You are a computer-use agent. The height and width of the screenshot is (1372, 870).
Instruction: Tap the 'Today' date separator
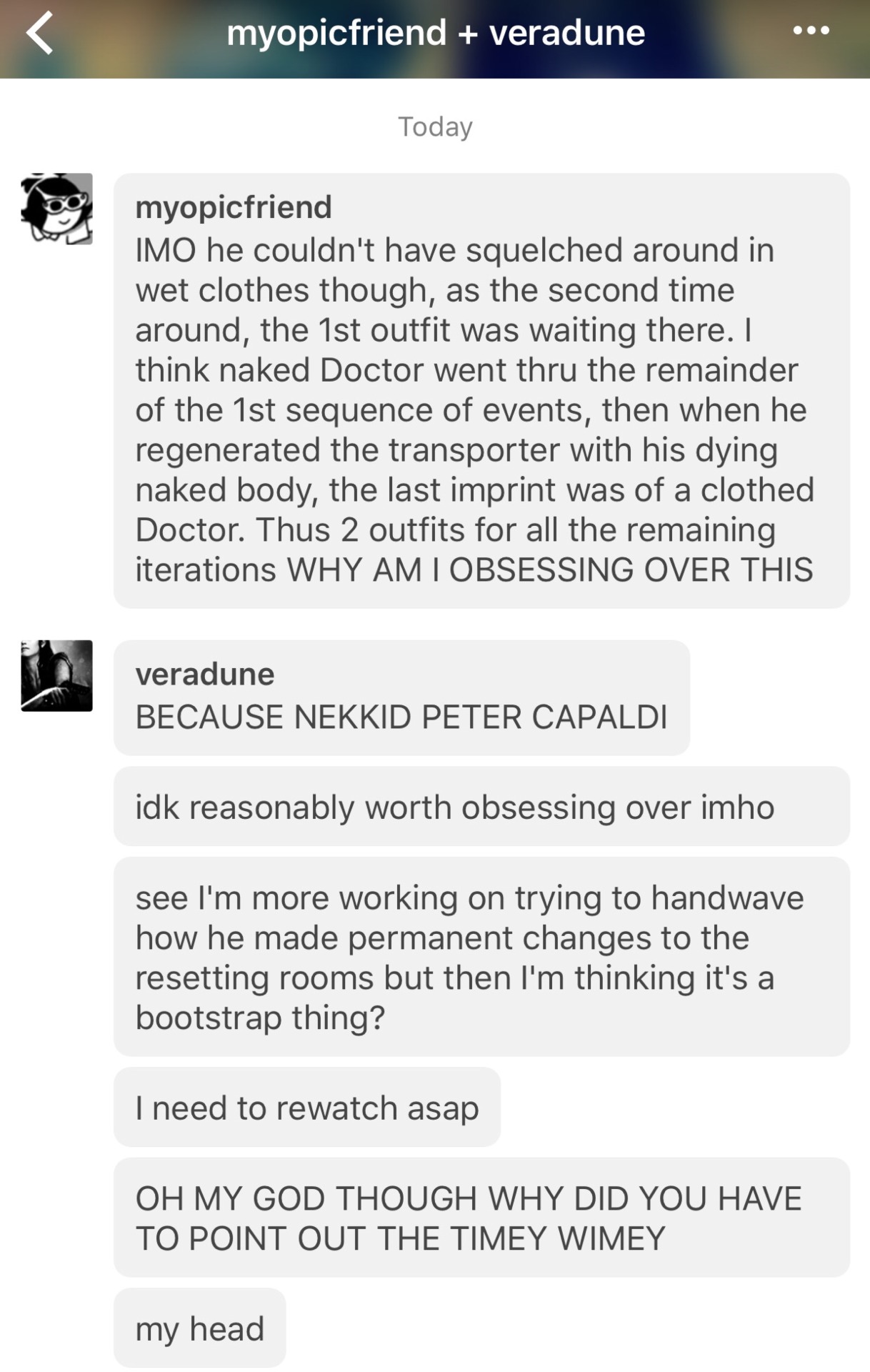click(435, 126)
